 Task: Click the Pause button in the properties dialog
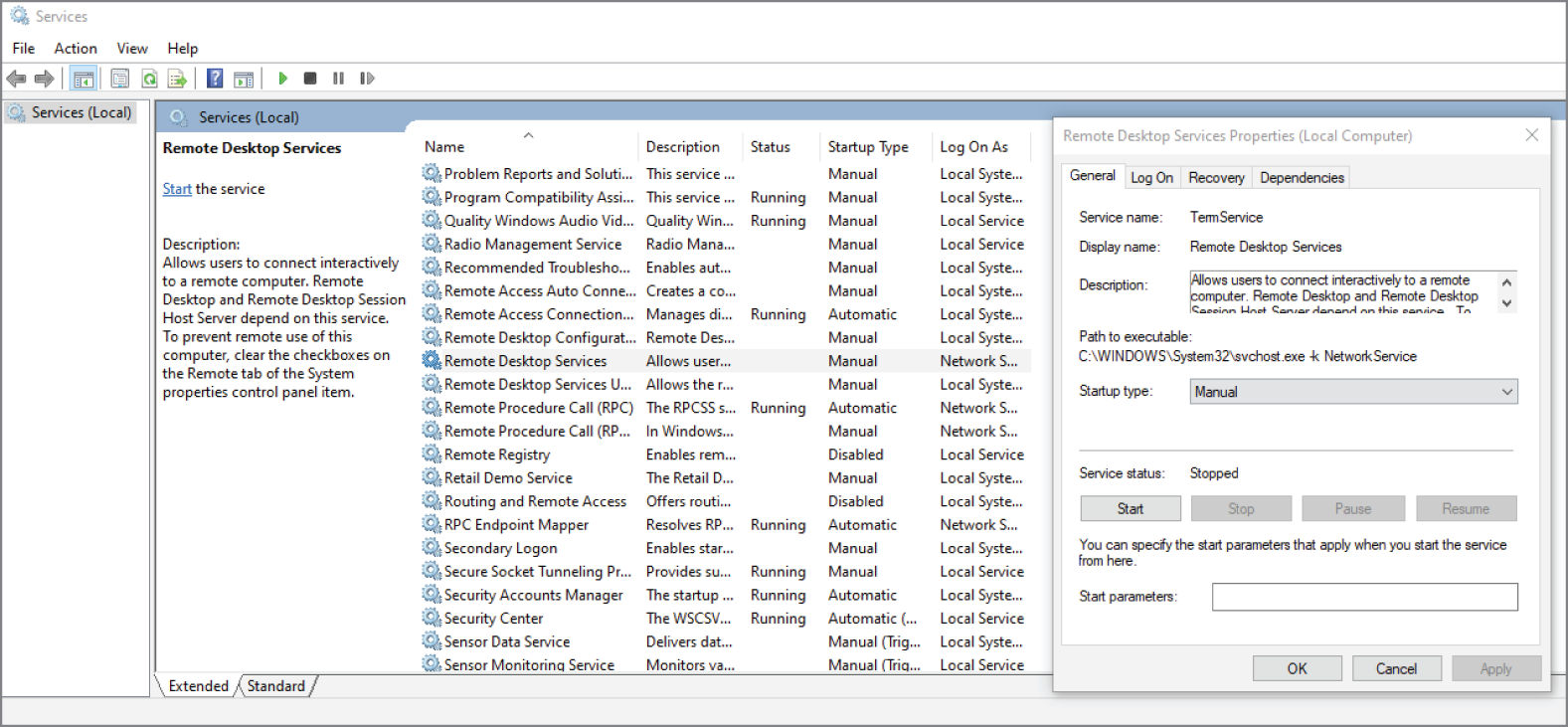1353,508
